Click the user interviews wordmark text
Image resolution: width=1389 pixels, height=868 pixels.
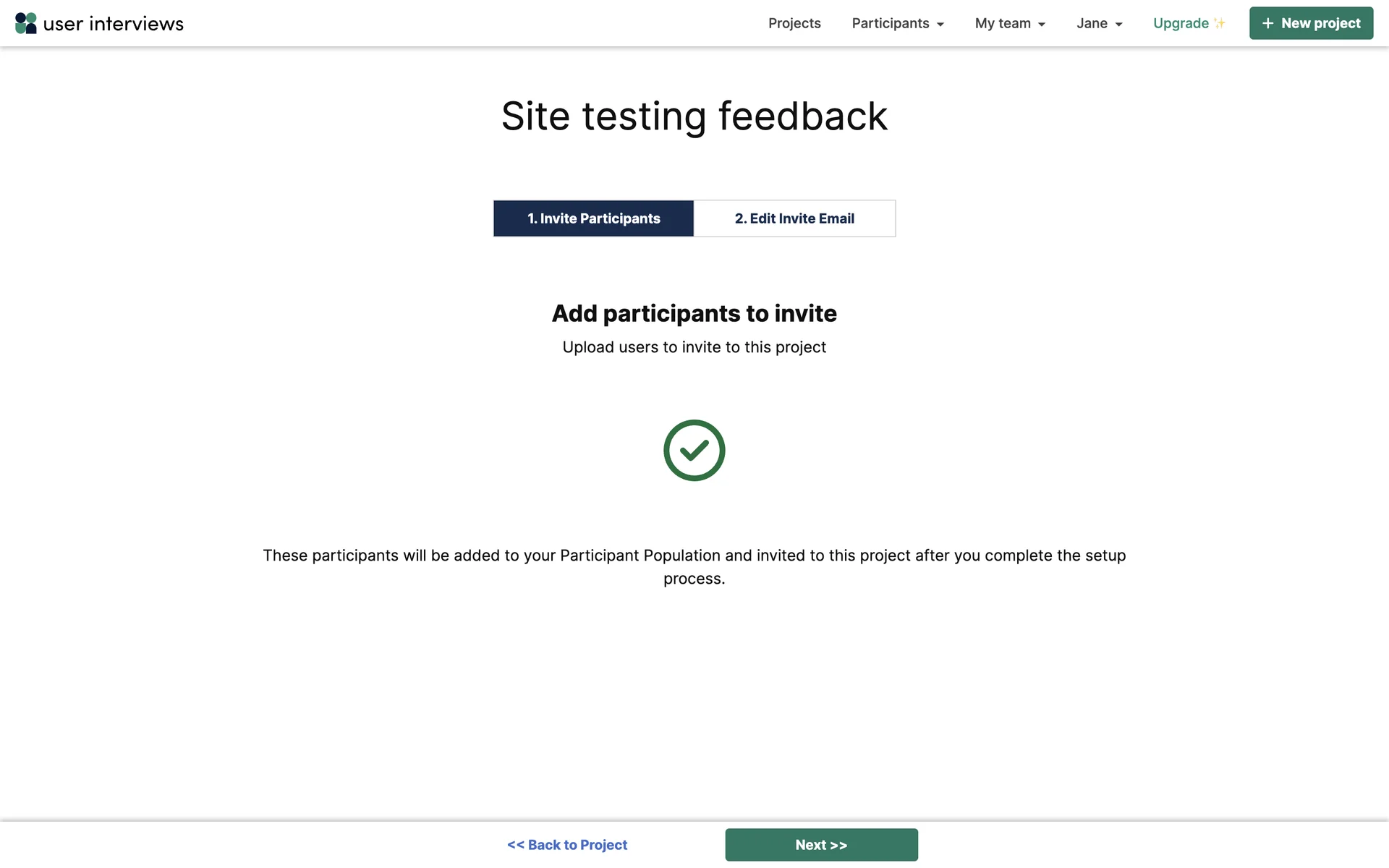coord(114,24)
